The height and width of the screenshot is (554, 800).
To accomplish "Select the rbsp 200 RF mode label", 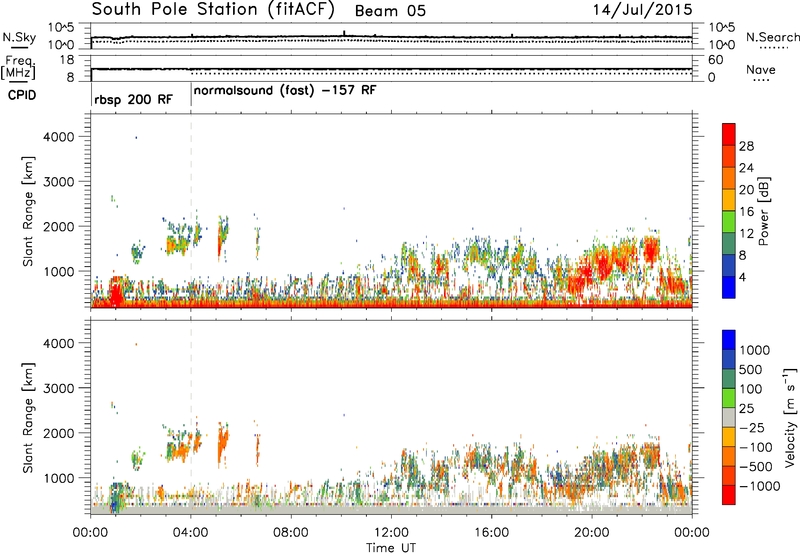I will pos(133,99).
